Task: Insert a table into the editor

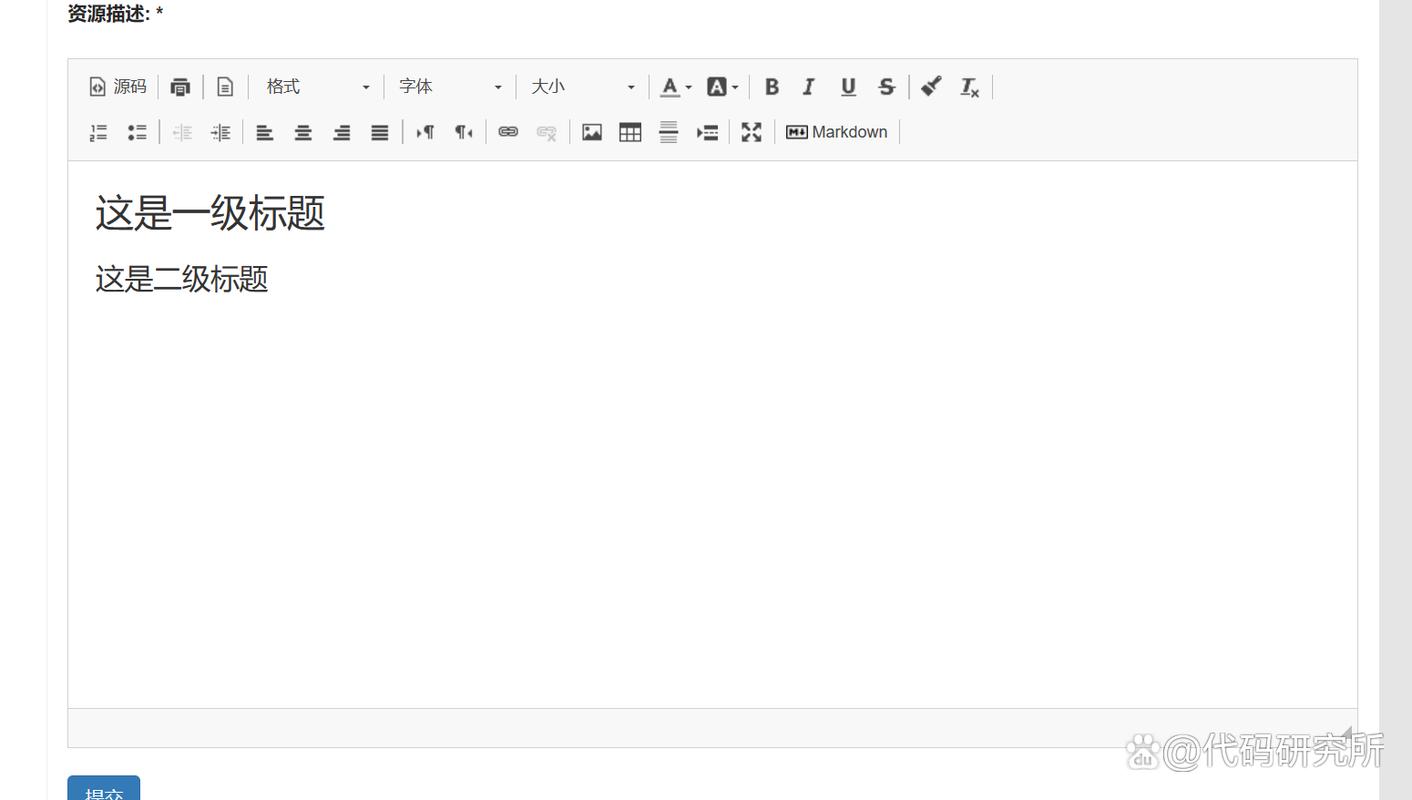Action: click(630, 132)
